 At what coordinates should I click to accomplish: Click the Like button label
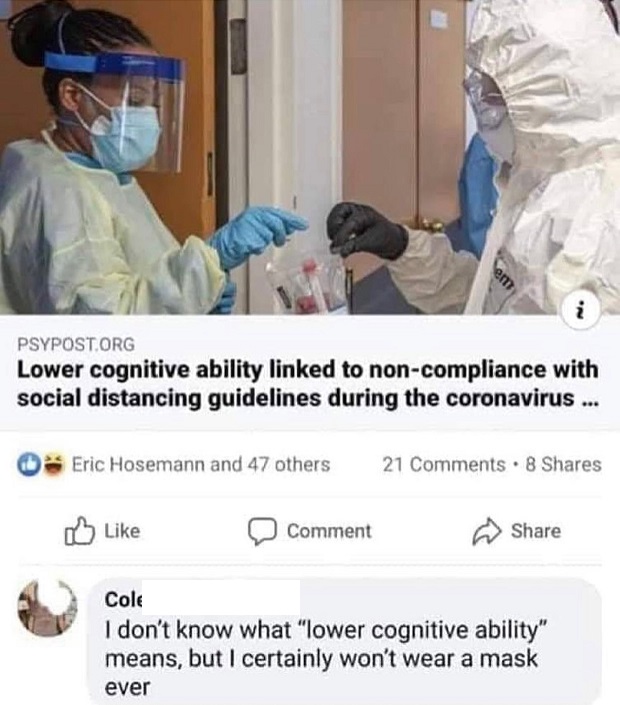point(122,531)
